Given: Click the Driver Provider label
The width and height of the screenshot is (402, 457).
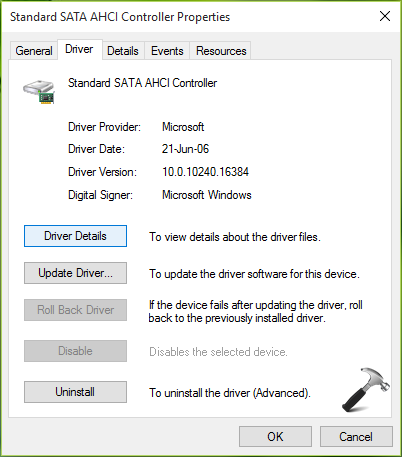Looking at the screenshot, I should pos(104,127).
